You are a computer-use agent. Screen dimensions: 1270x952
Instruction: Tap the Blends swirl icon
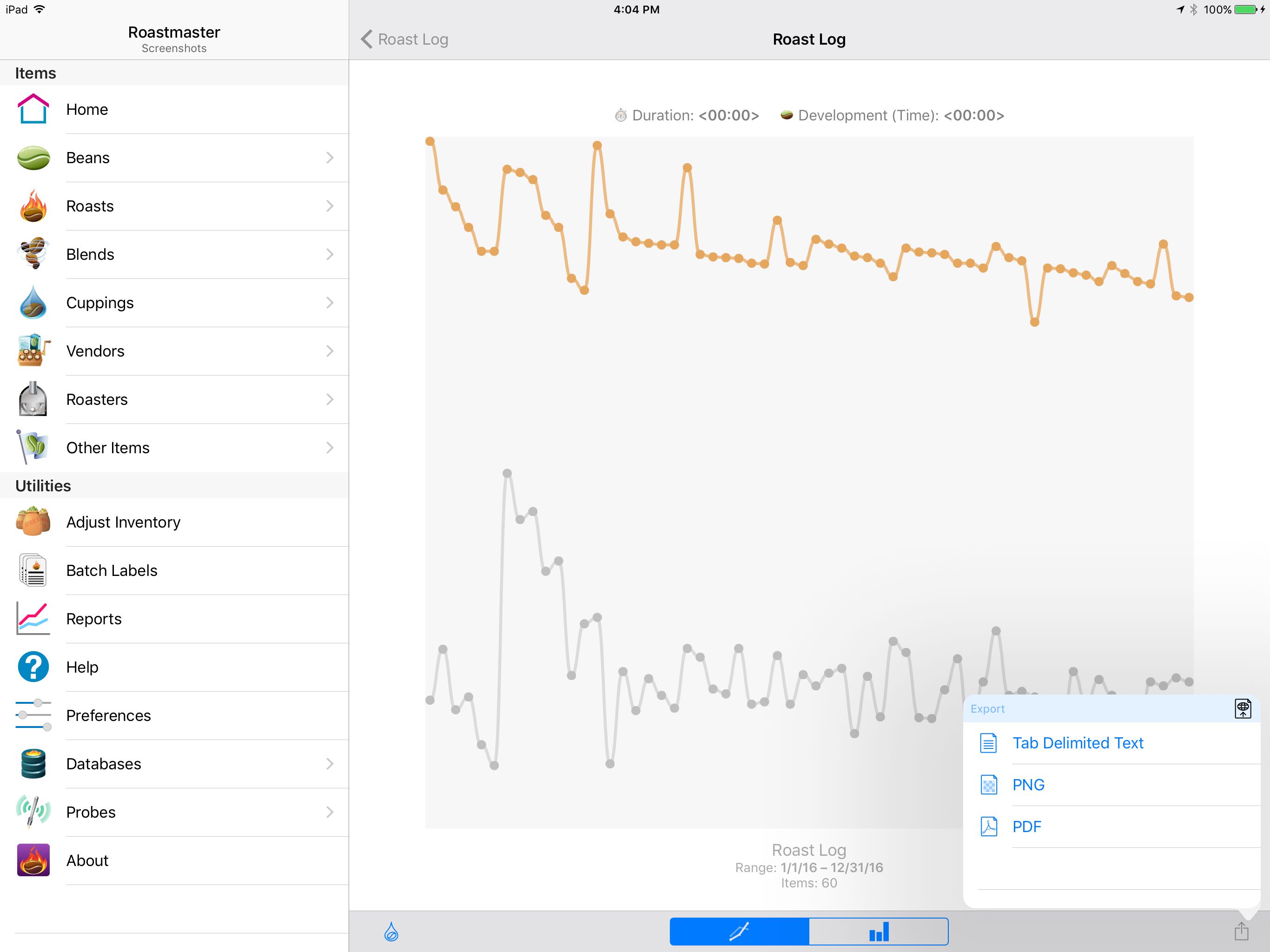(x=33, y=254)
